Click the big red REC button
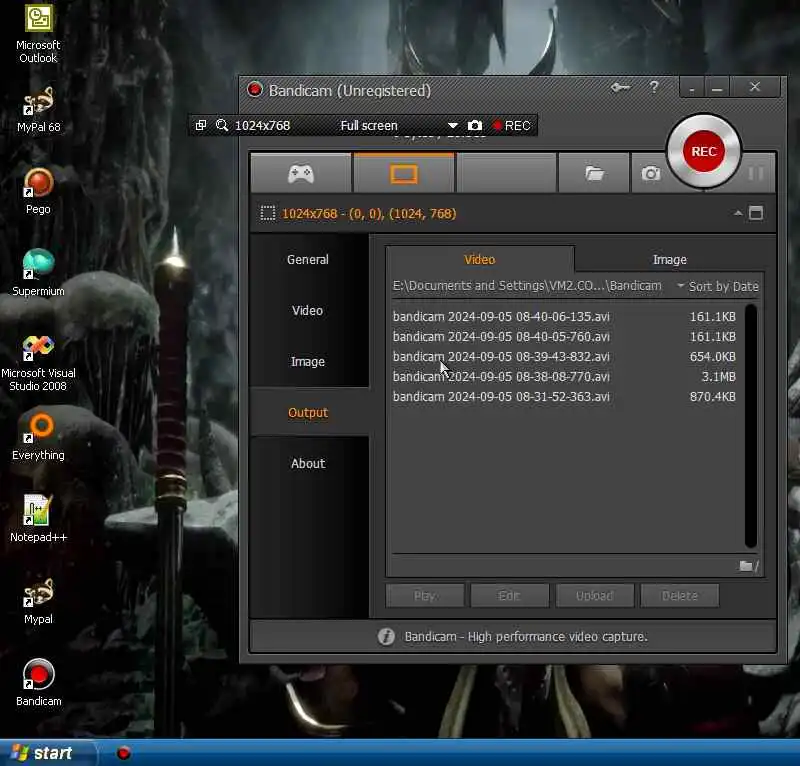The width and height of the screenshot is (800, 766). 704,152
